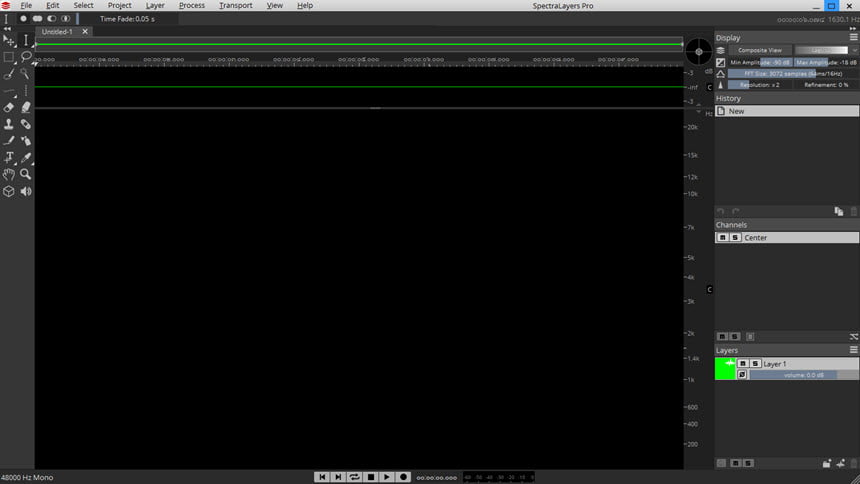The height and width of the screenshot is (484, 860).
Task: Adjust the FFT Size slider
Action: (x=793, y=74)
